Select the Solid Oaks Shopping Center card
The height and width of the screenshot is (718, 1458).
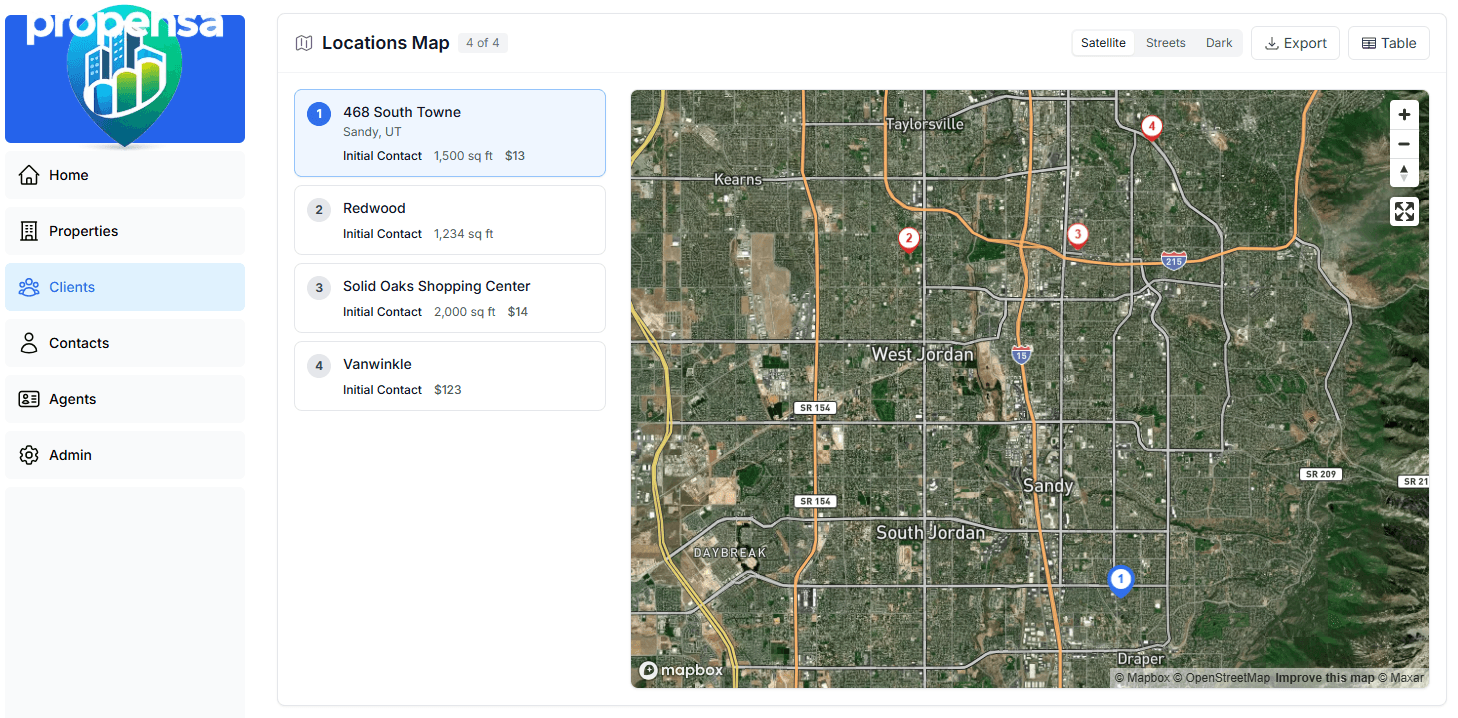[x=449, y=297]
